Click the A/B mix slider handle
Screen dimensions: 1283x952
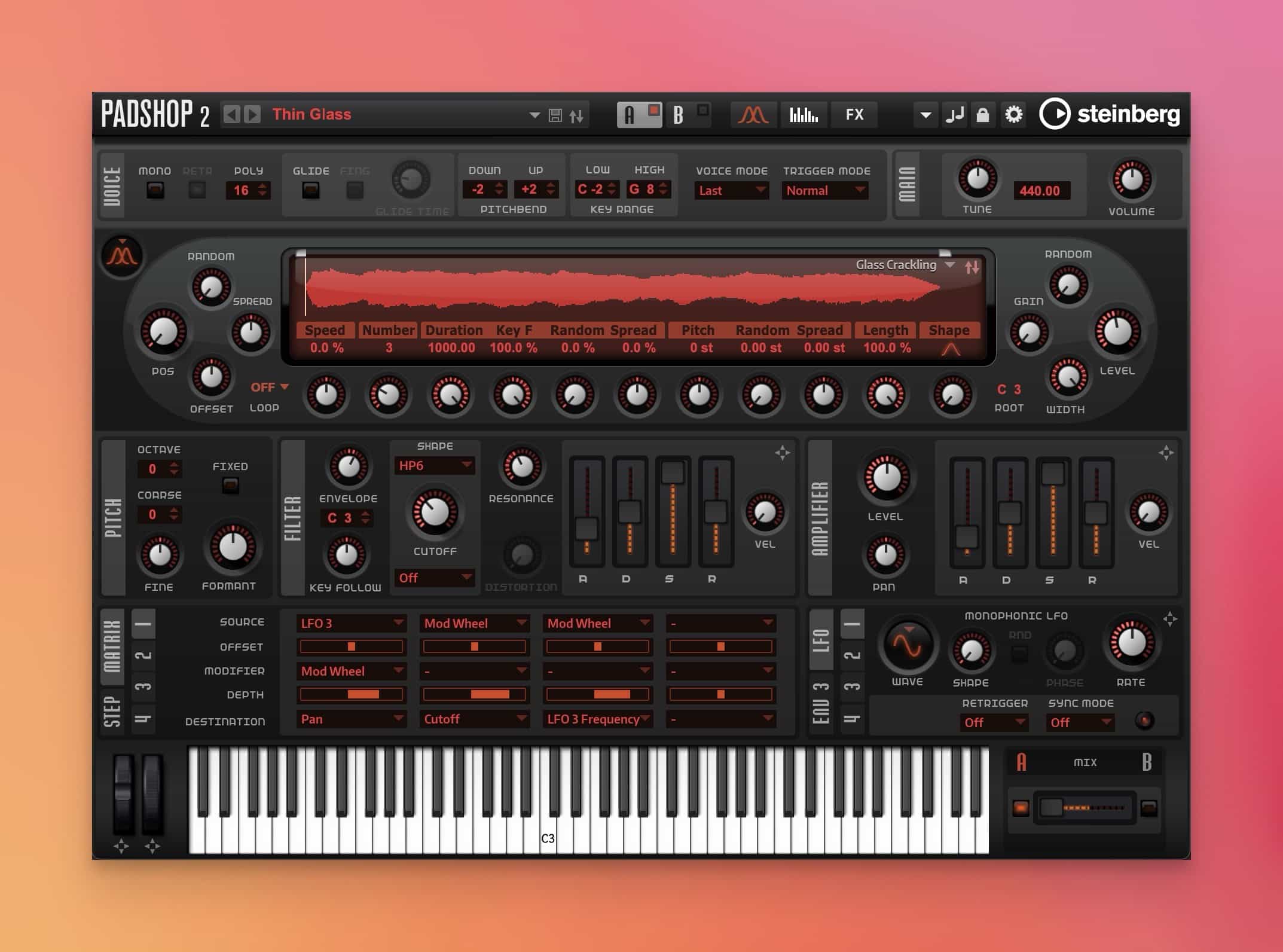point(1050,808)
